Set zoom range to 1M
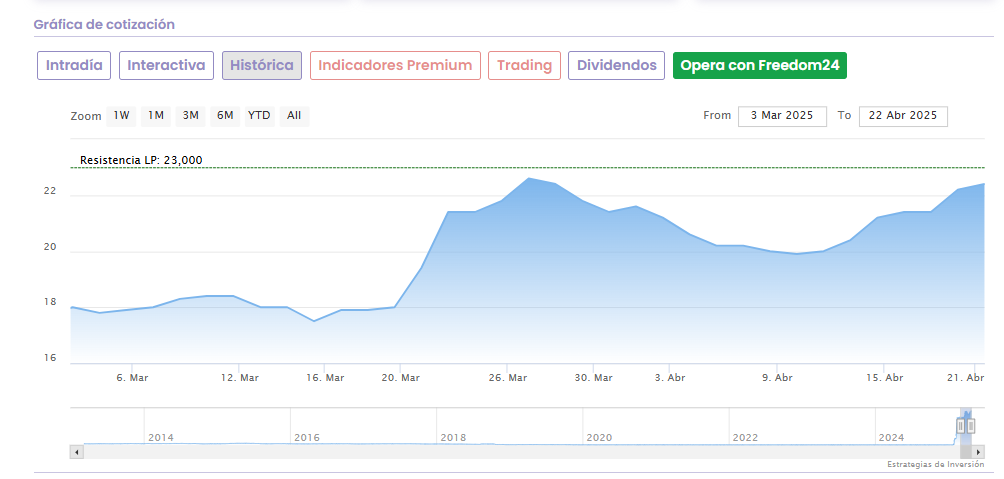This screenshot has height=479, width=1004. pyautogui.click(x=156, y=116)
